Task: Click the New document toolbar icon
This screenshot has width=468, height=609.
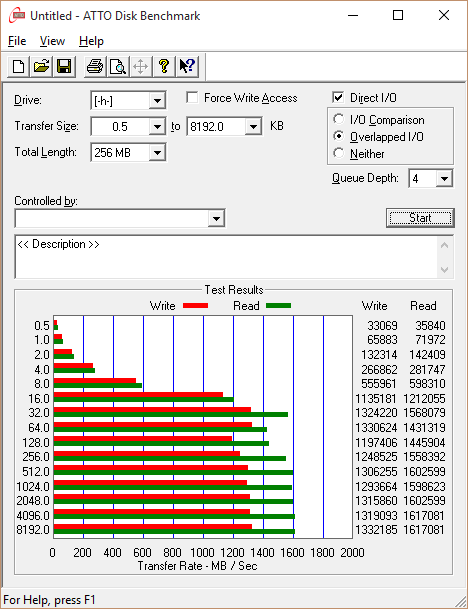Action: 18,66
